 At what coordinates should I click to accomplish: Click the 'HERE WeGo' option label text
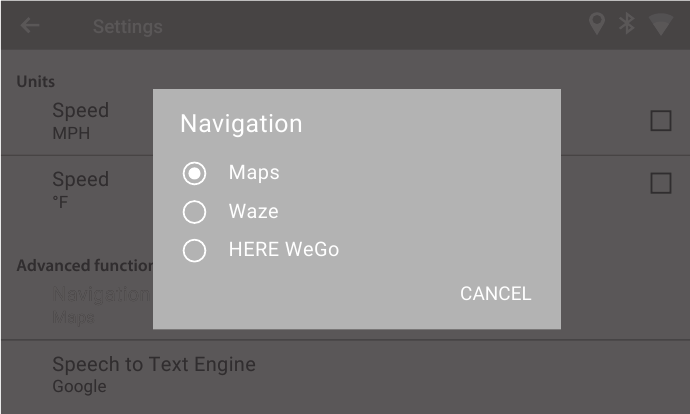pyautogui.click(x=284, y=250)
